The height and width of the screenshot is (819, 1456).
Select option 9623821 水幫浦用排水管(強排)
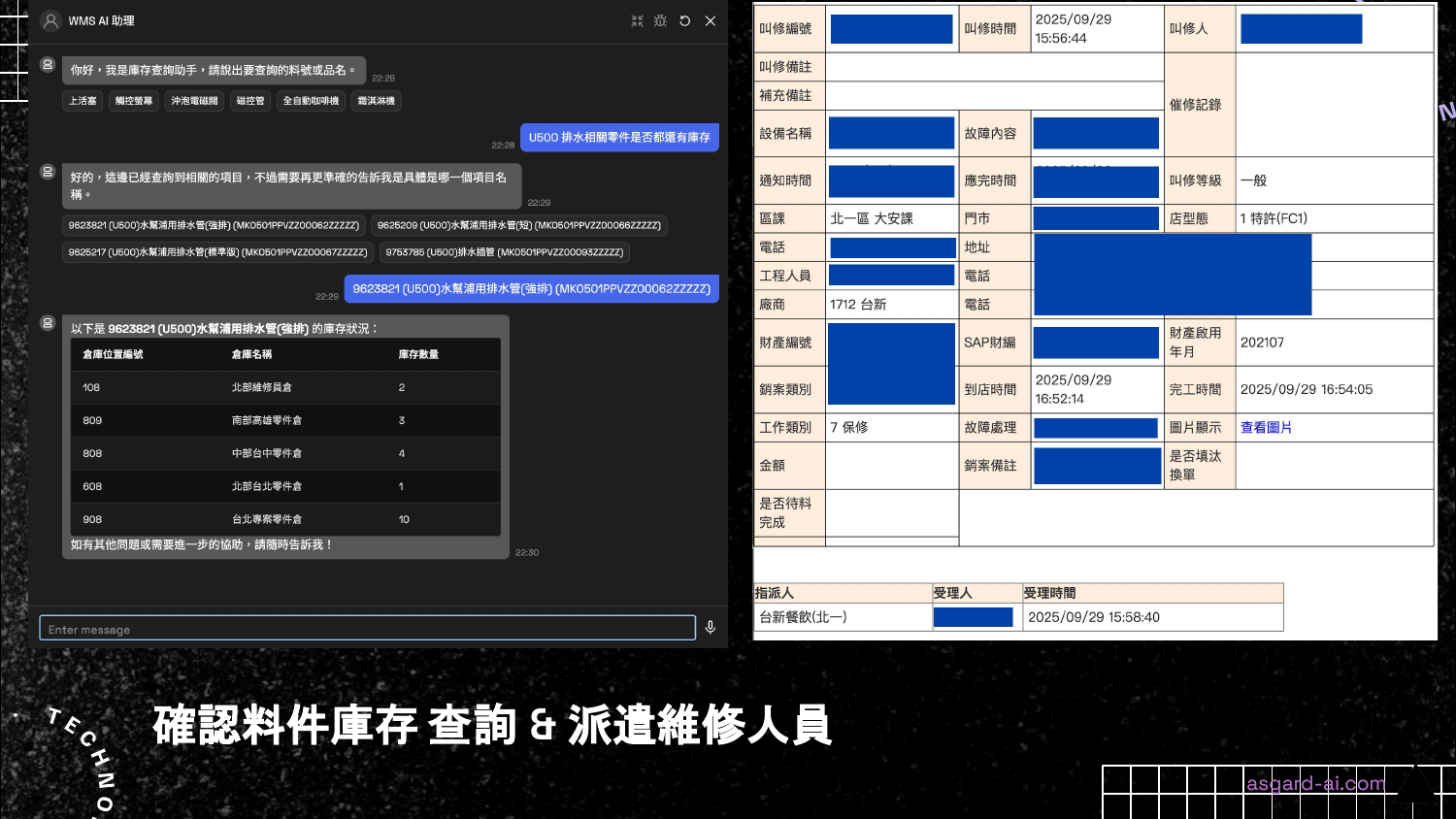coord(214,225)
